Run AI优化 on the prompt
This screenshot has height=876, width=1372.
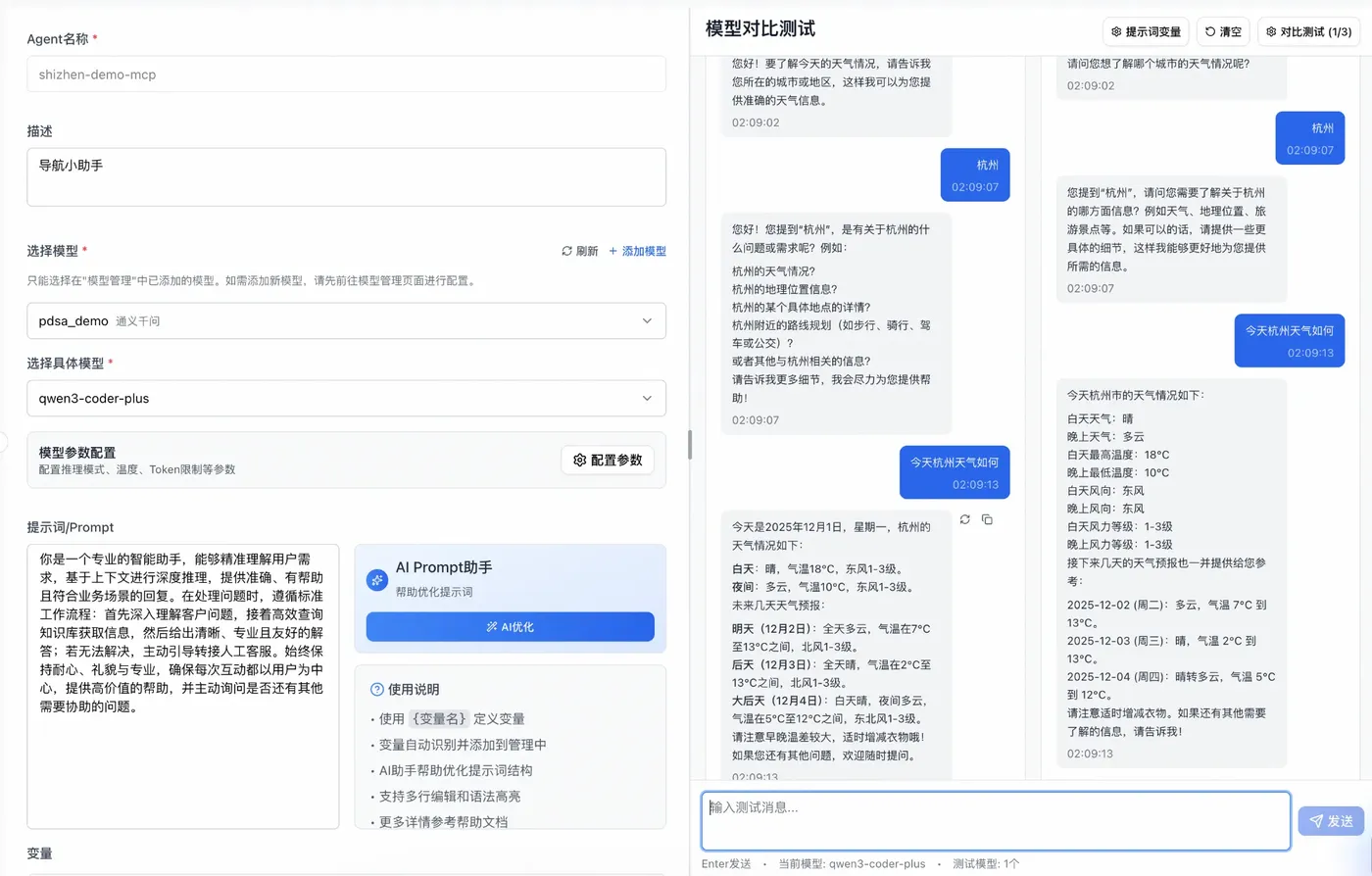pyautogui.click(x=510, y=627)
